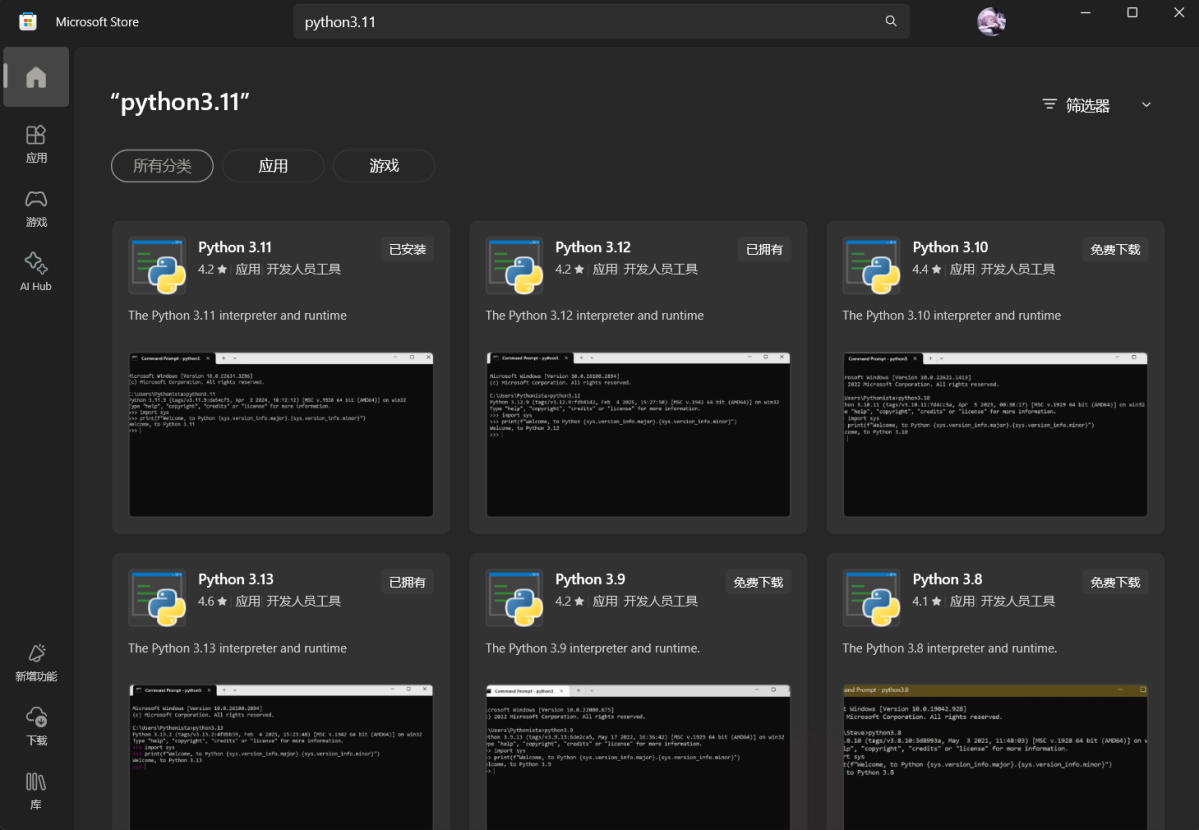Open the 游戏 (Games) sidebar section
Image resolution: width=1199 pixels, height=830 pixels.
(x=36, y=207)
